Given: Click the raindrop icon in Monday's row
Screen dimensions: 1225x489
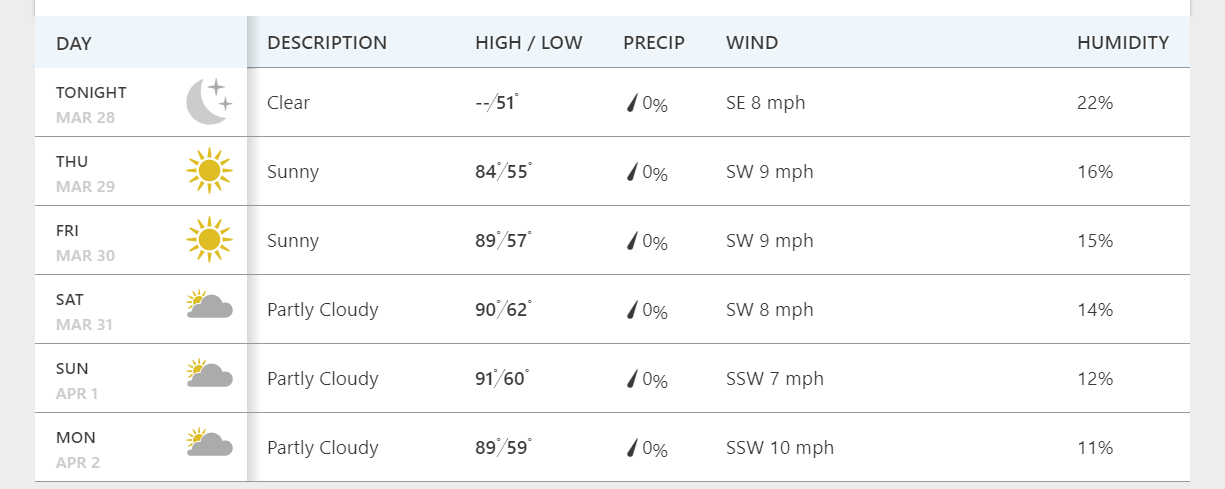Looking at the screenshot, I should (632, 448).
